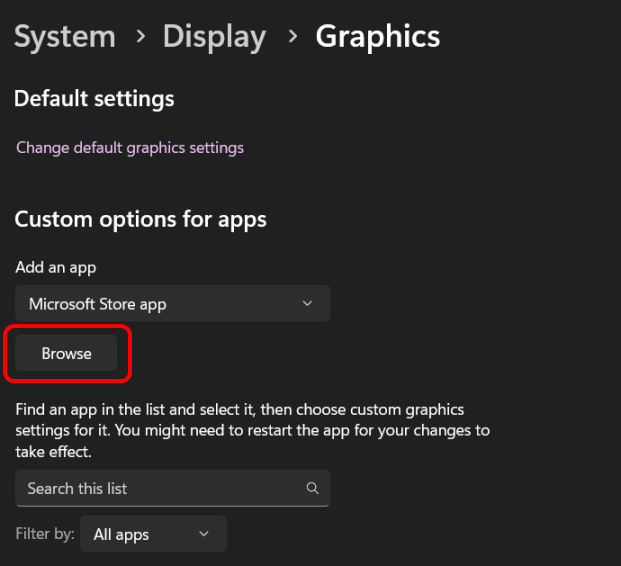The height and width of the screenshot is (566, 621).
Task: Go back to System settings breadcrumb
Action: 64,37
